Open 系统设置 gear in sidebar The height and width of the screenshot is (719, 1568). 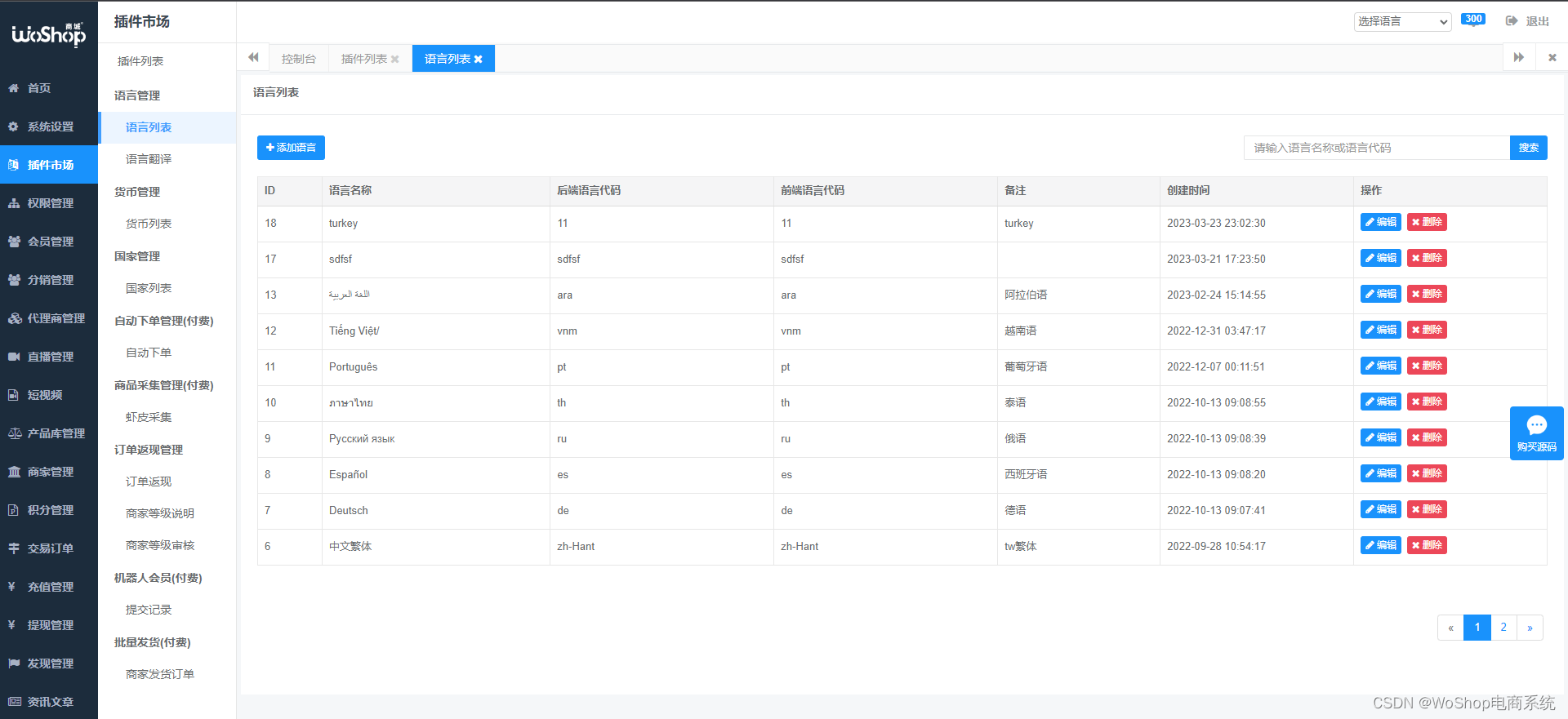49,126
